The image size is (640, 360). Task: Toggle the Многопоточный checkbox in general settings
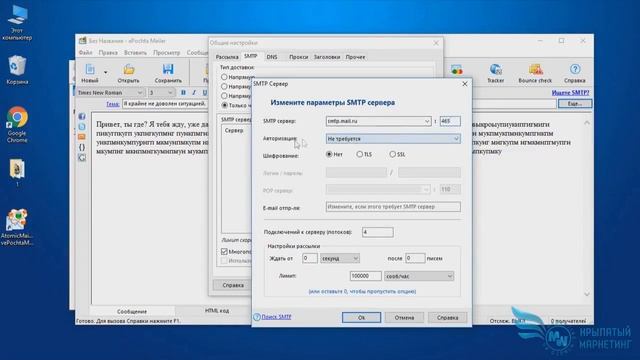point(224,251)
